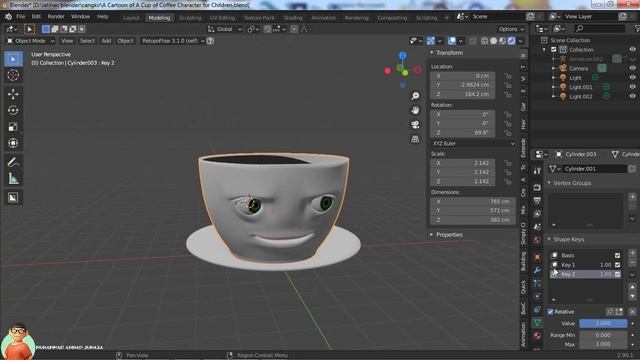Open the XYZ Euler rotation mode dropdown
The height and width of the screenshot is (360, 640).
coord(473,144)
